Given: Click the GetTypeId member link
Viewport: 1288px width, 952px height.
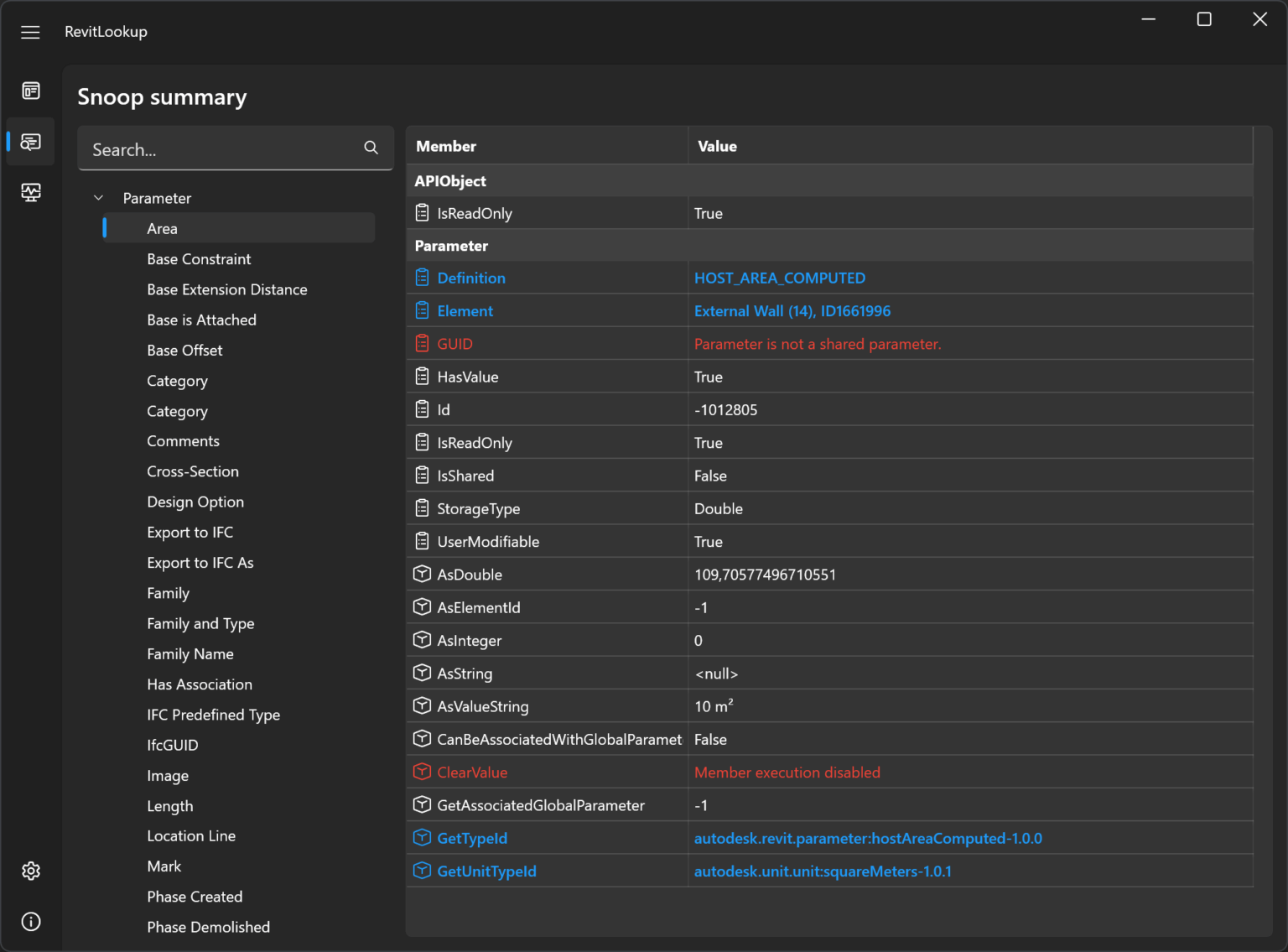Looking at the screenshot, I should [472, 838].
